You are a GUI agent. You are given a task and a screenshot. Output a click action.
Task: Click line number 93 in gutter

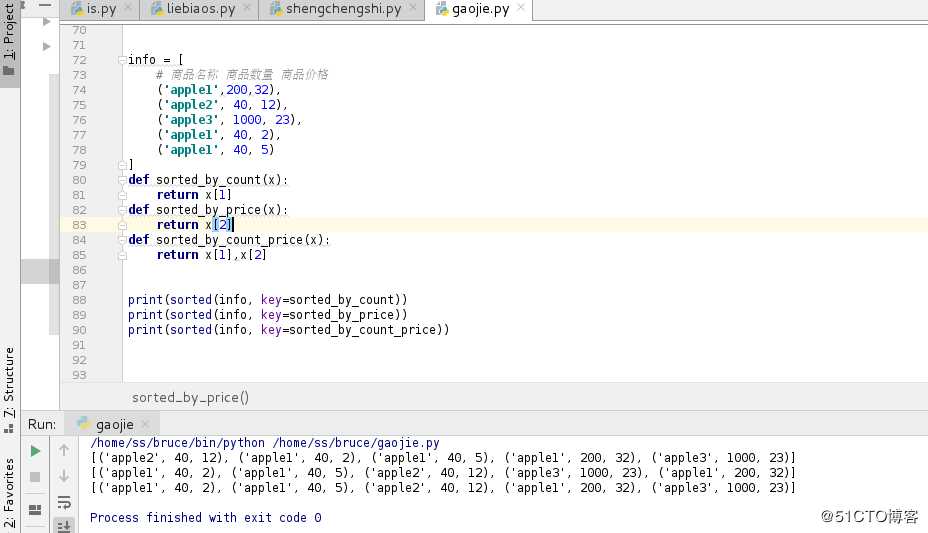pos(79,375)
